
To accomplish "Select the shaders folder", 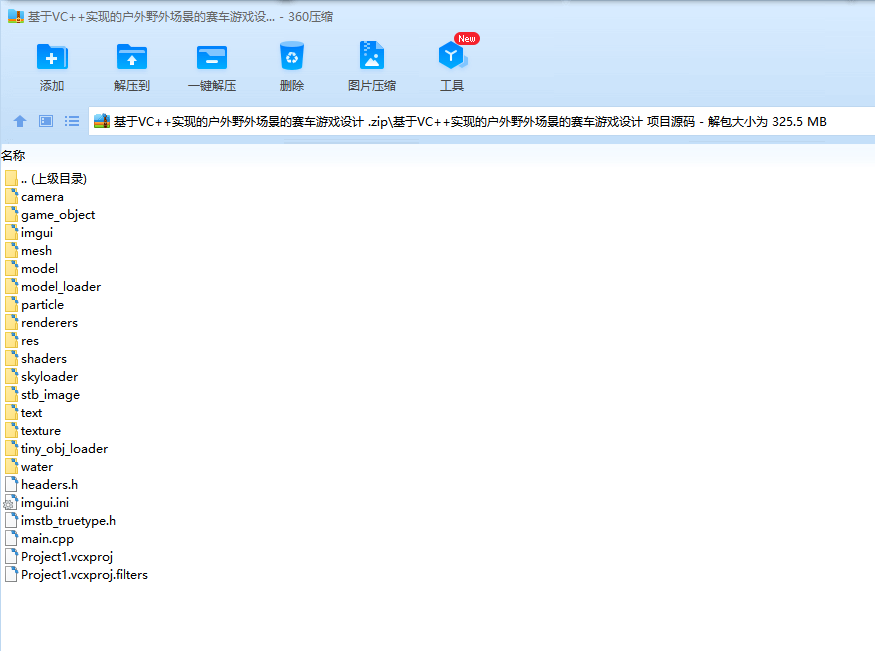I will pos(36,359).
